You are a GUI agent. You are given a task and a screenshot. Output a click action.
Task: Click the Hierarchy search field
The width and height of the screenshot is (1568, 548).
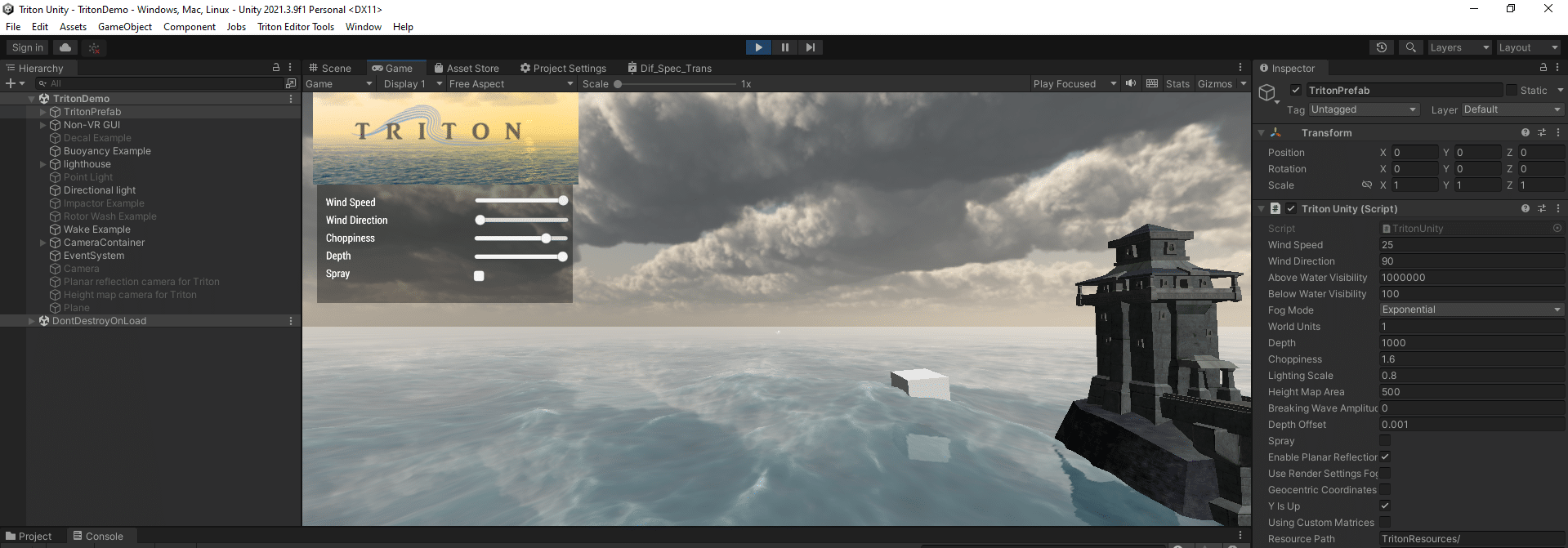click(x=159, y=83)
